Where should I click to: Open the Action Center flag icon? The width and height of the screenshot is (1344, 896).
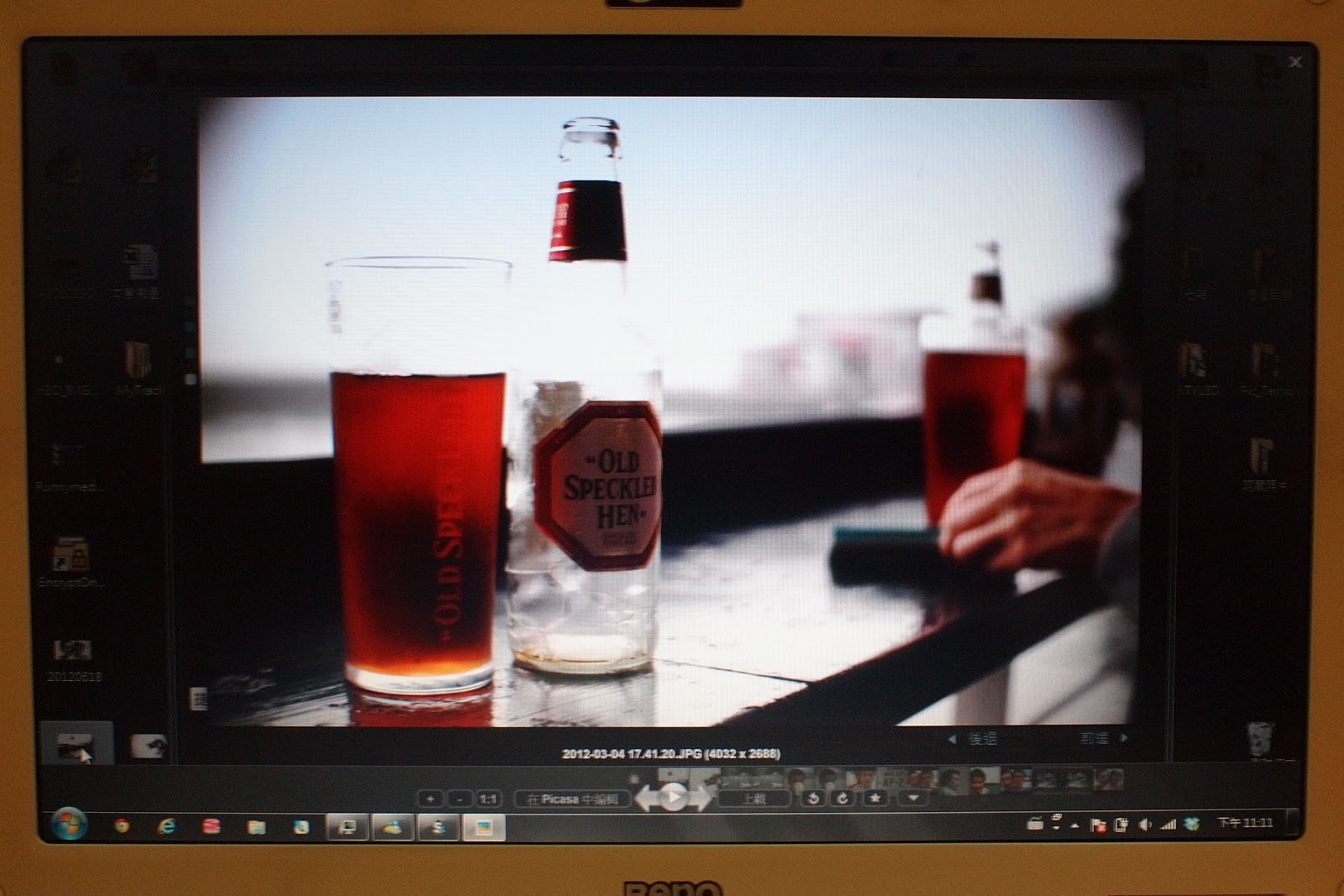tap(1098, 825)
